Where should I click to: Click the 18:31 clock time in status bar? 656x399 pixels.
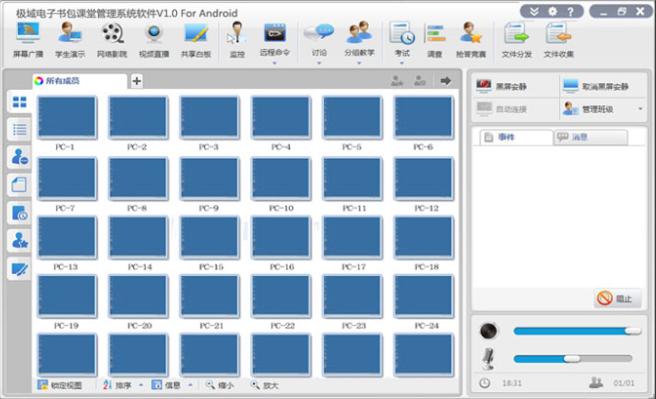click(x=512, y=383)
